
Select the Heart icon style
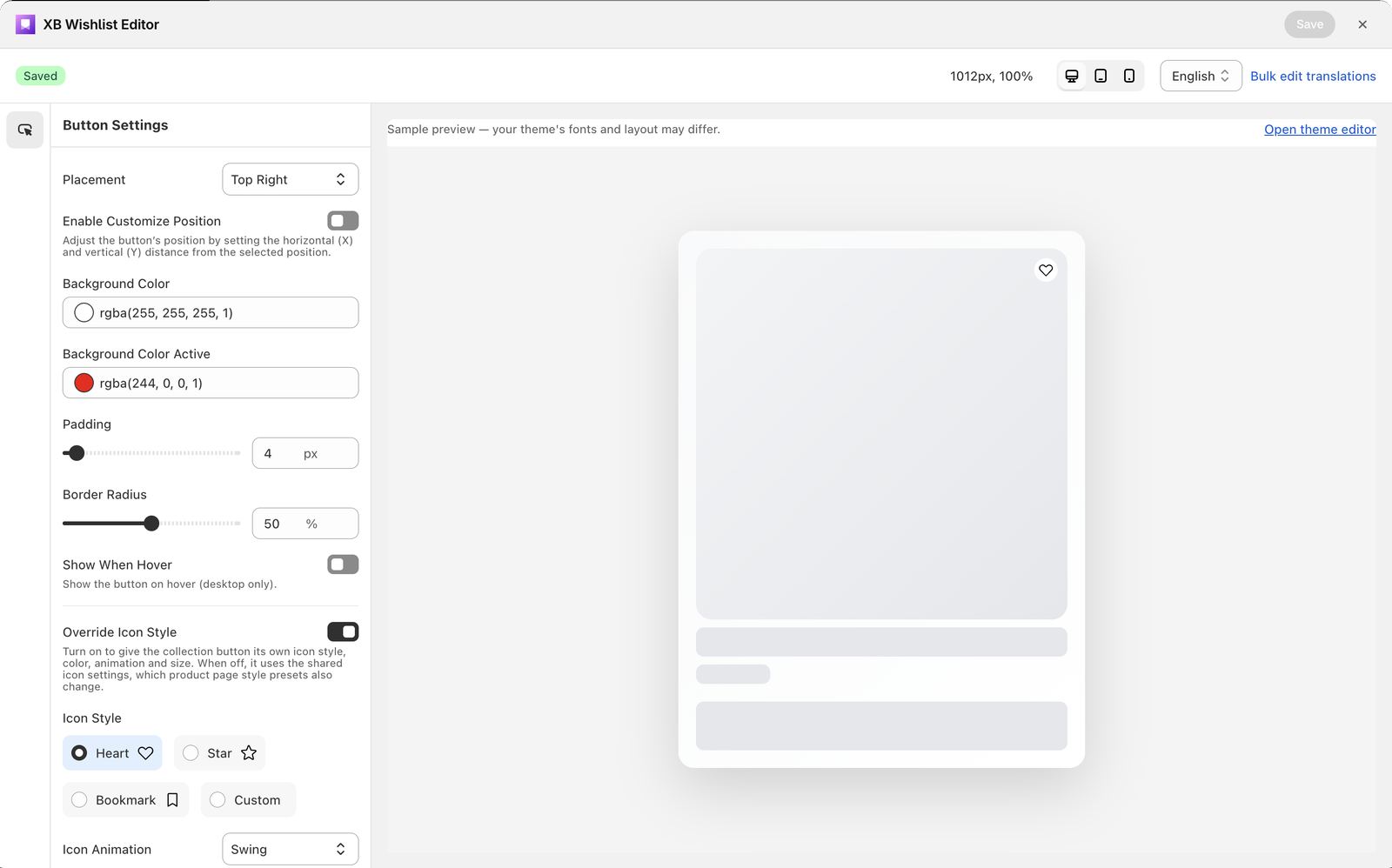click(112, 753)
